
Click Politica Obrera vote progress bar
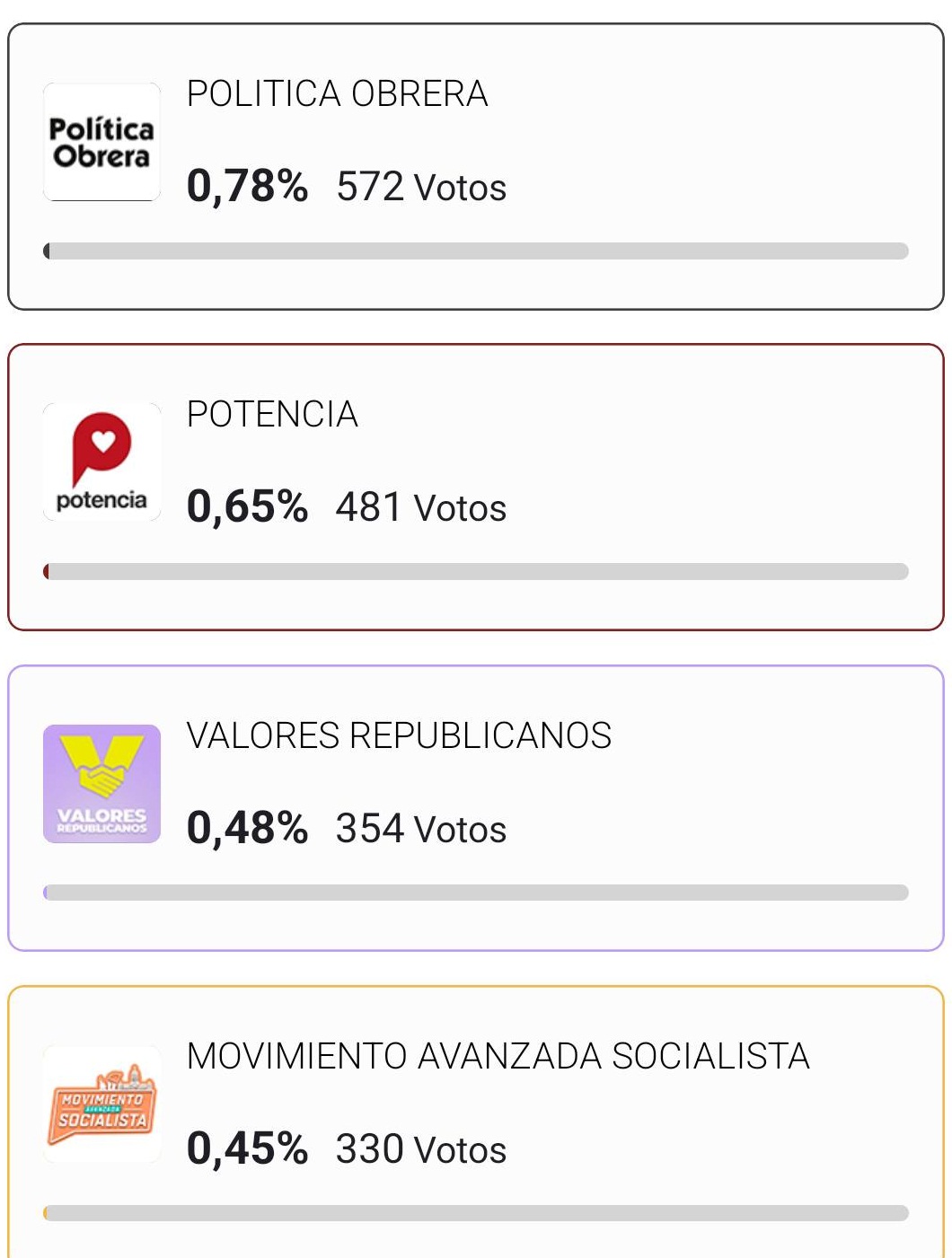pos(476,251)
